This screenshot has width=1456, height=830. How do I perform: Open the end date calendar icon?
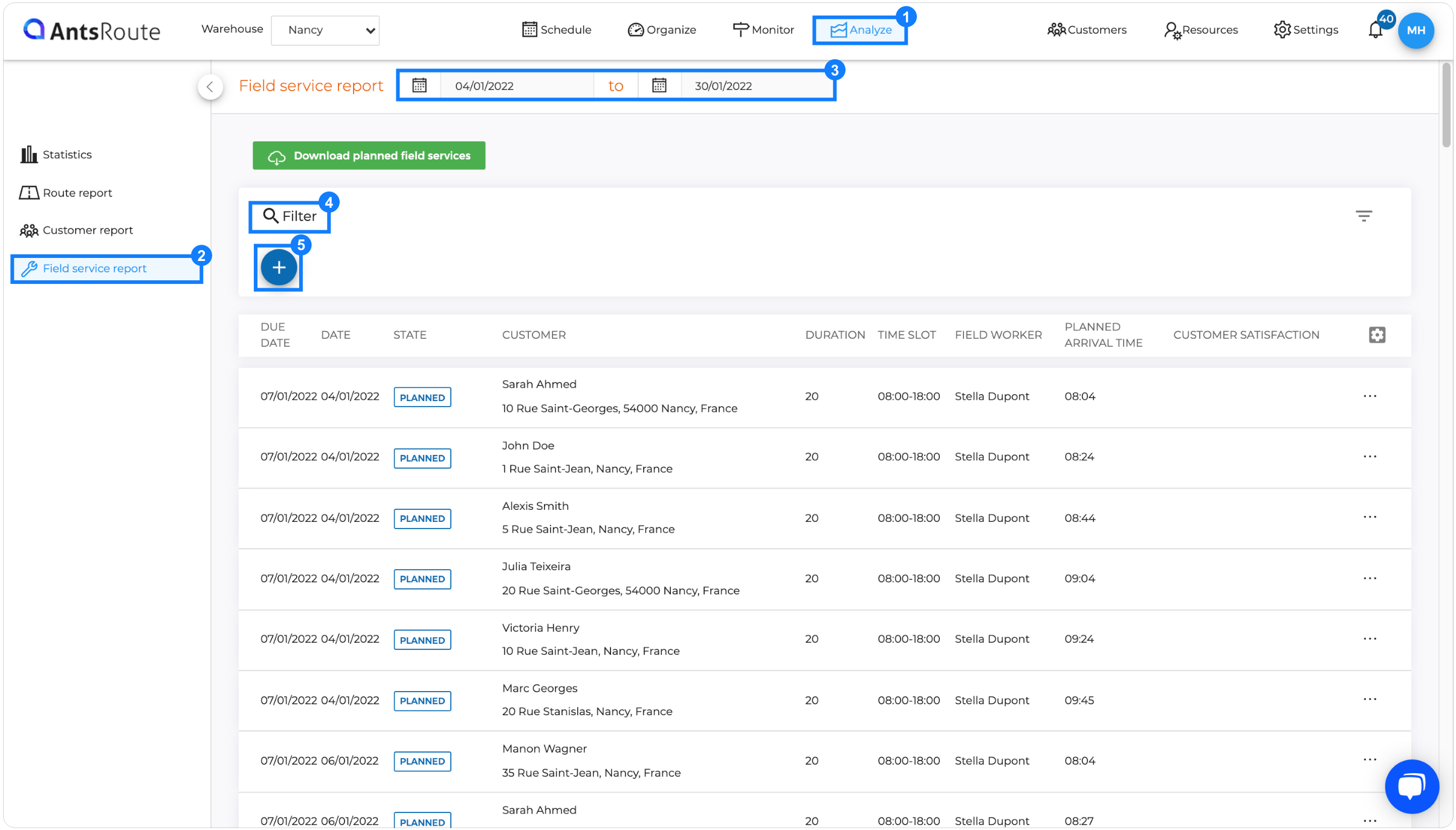(x=659, y=85)
